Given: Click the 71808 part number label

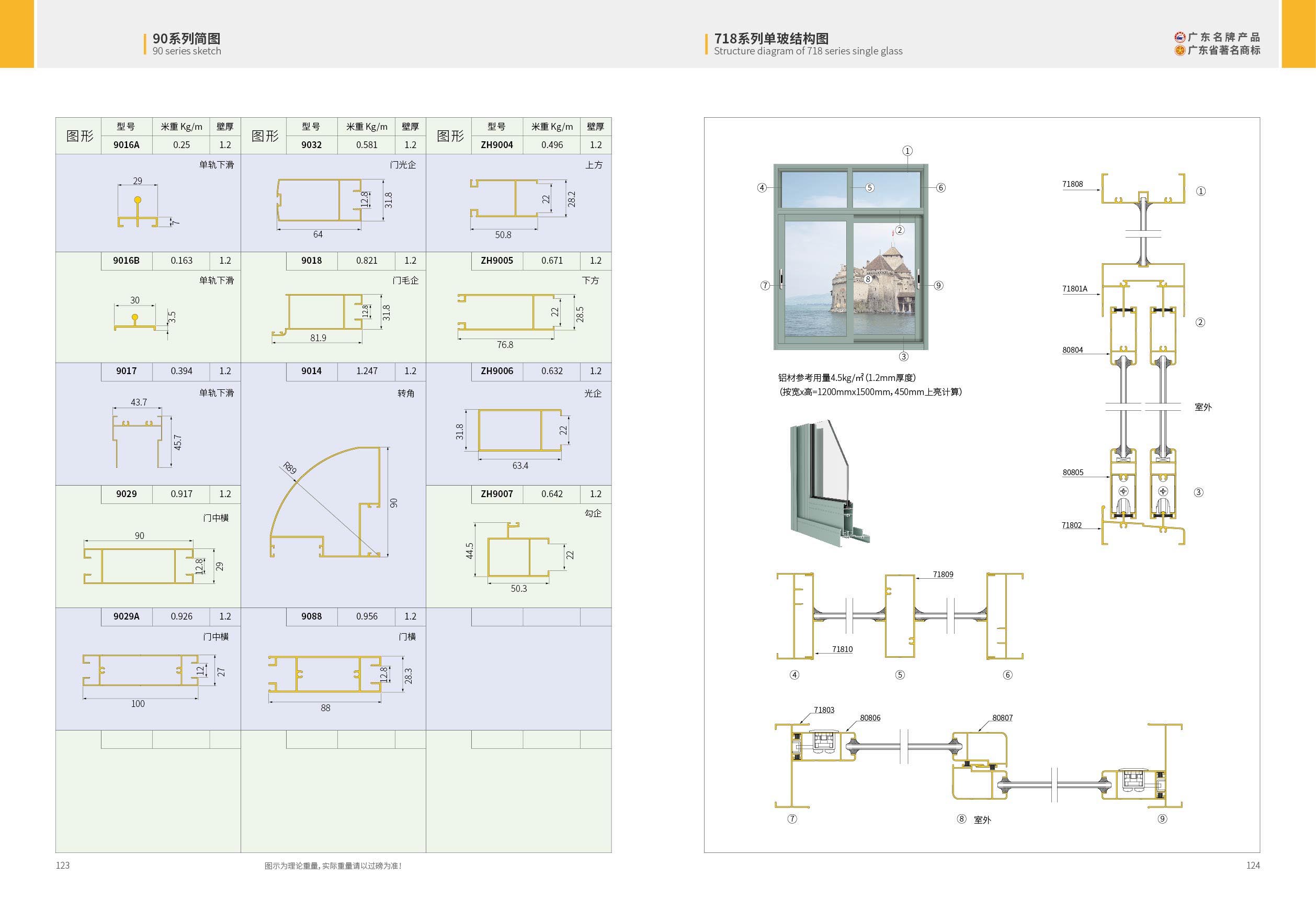Looking at the screenshot, I should (1072, 184).
